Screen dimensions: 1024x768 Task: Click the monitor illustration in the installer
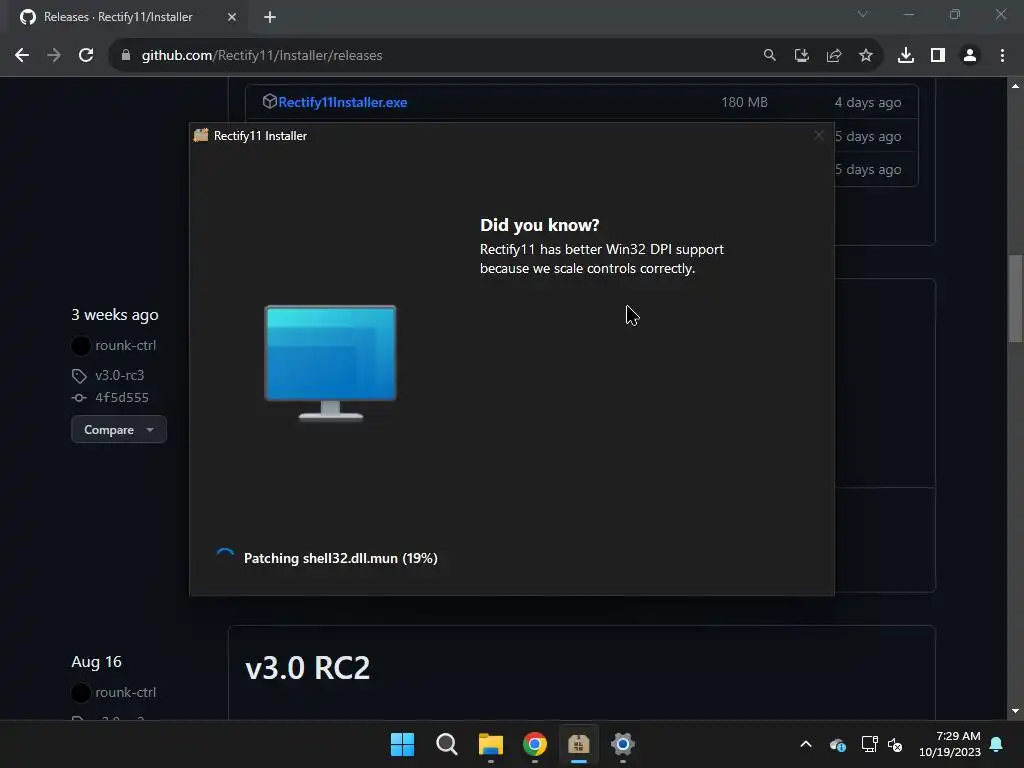[330, 362]
